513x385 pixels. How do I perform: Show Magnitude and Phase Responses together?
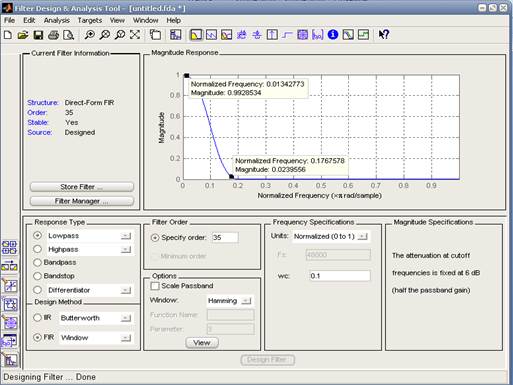226,35
